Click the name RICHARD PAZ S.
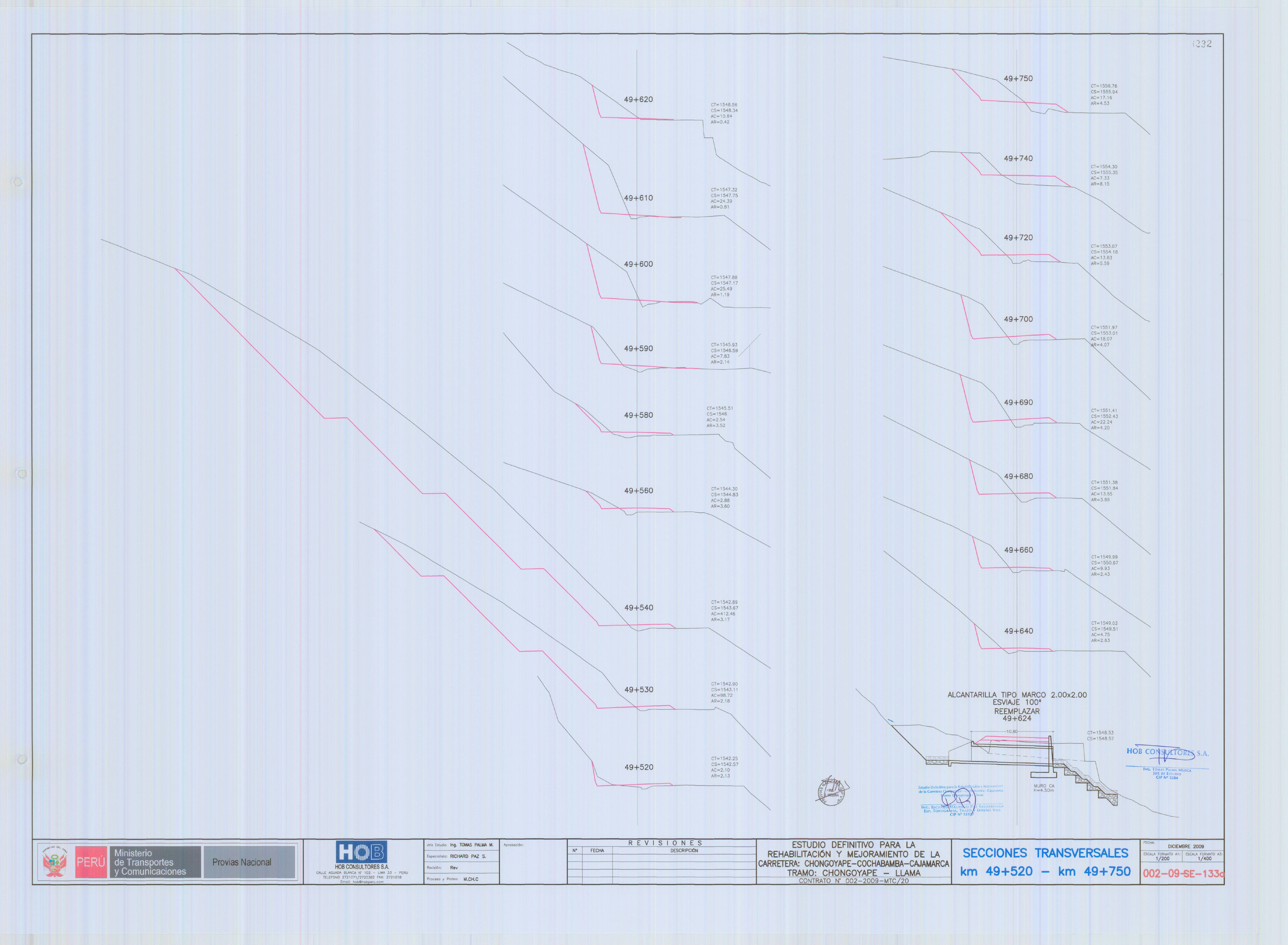This screenshot has width=1288, height=945. pos(468,856)
